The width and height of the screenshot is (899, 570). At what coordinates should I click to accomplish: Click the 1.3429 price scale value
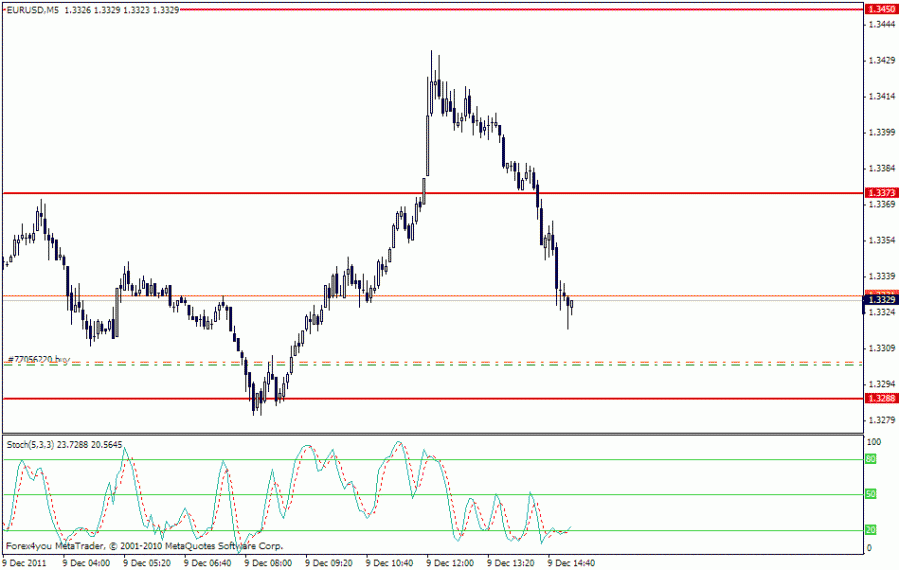point(882,60)
